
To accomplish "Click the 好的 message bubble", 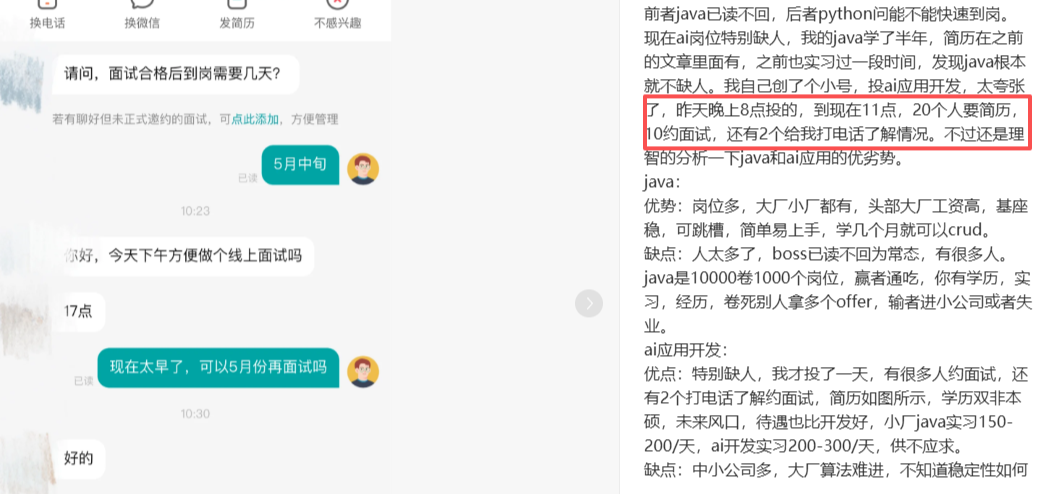I will tap(78, 459).
